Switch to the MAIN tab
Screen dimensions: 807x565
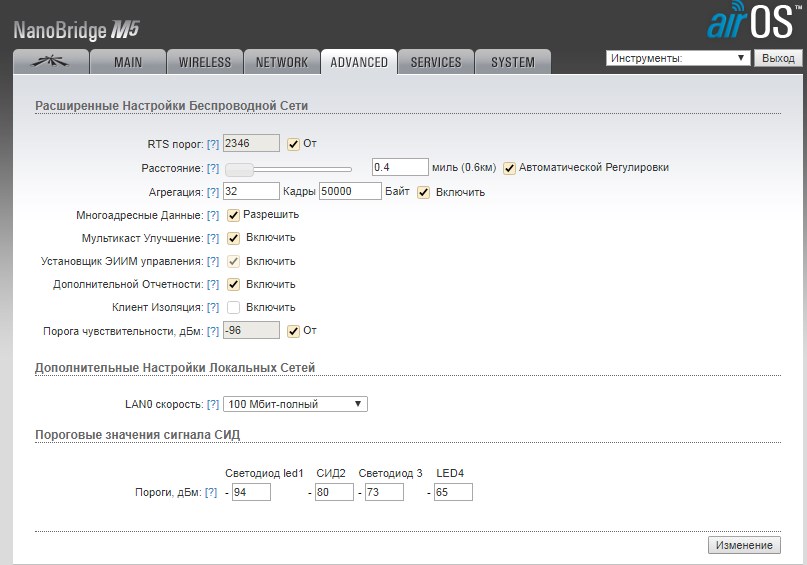pos(128,62)
